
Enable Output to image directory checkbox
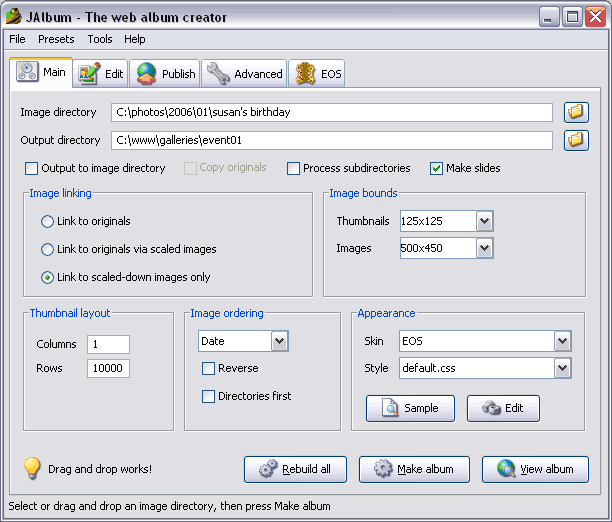pos(31,168)
